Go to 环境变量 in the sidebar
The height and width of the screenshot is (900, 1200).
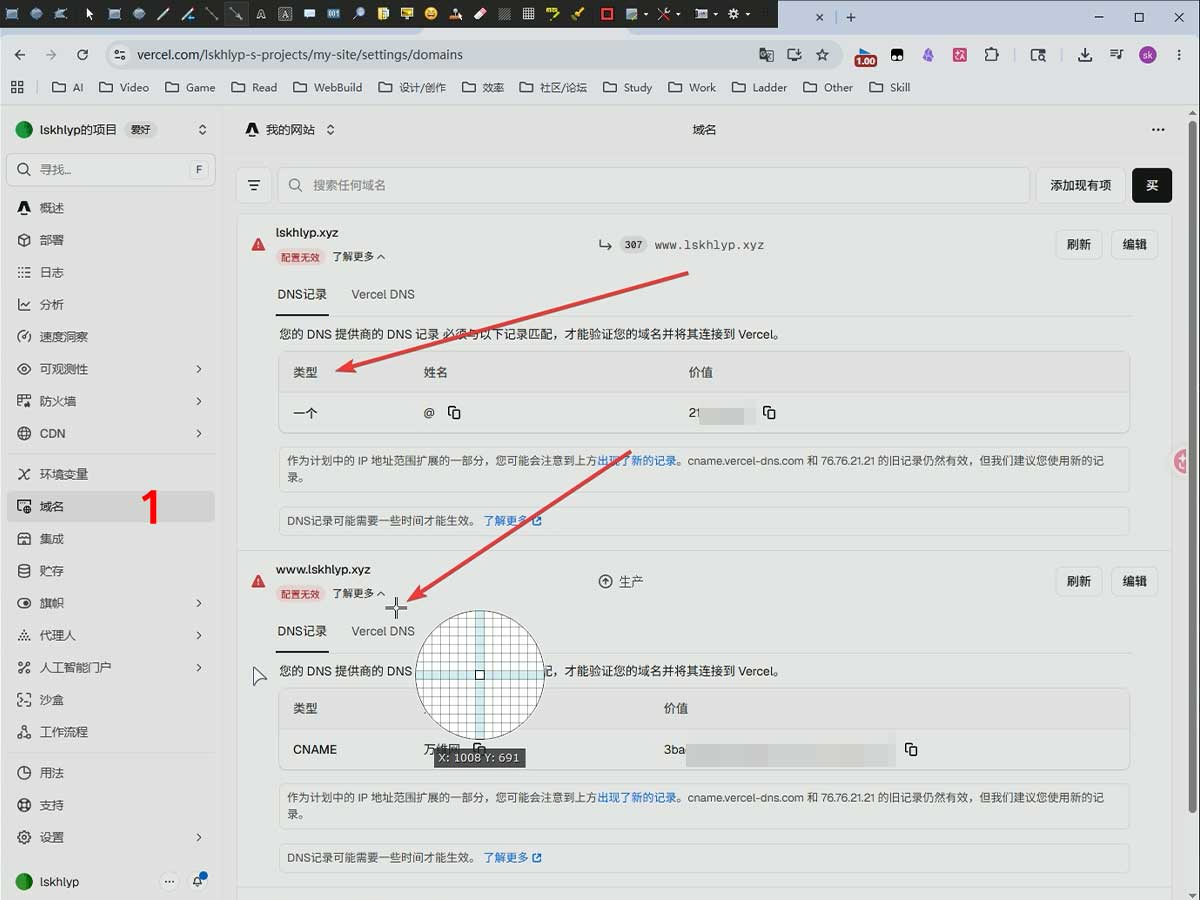click(x=110, y=474)
